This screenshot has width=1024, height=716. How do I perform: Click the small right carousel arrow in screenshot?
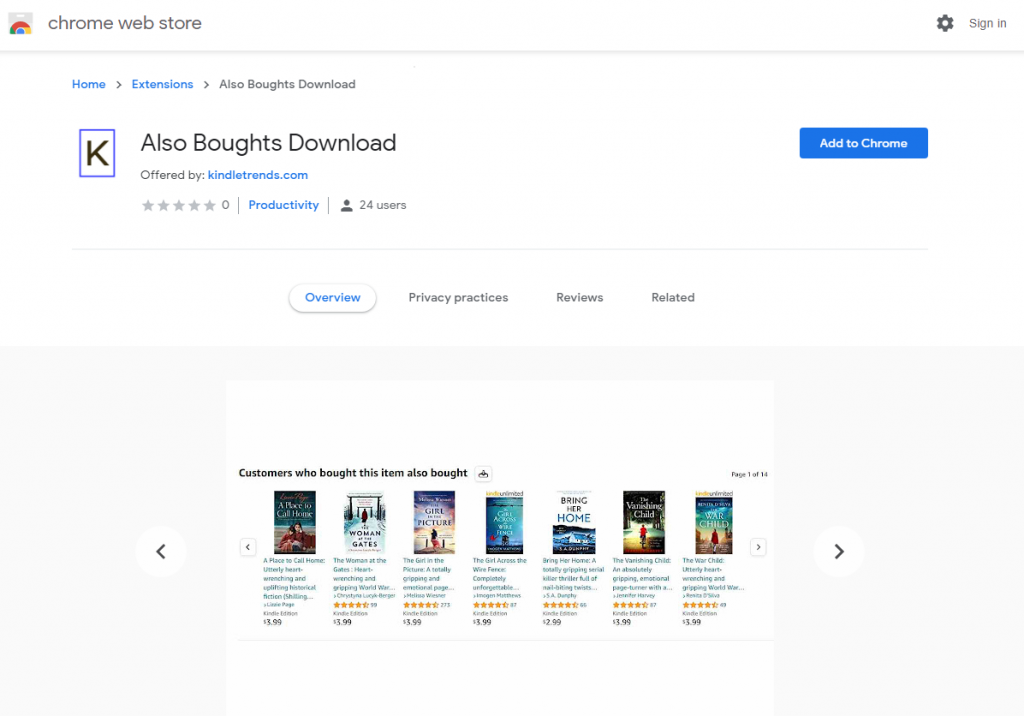point(758,547)
